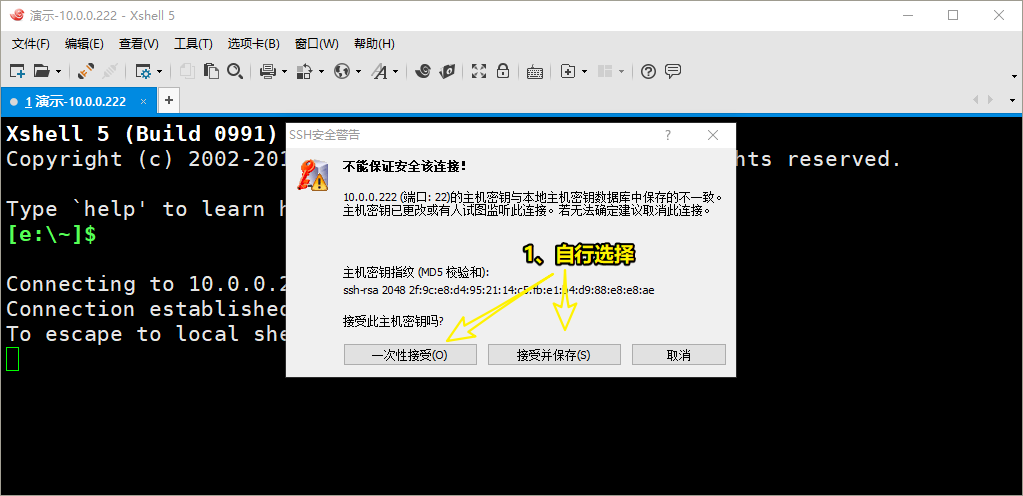Open the 编辑(E) menu
1023x496 pixels.
click(84, 44)
